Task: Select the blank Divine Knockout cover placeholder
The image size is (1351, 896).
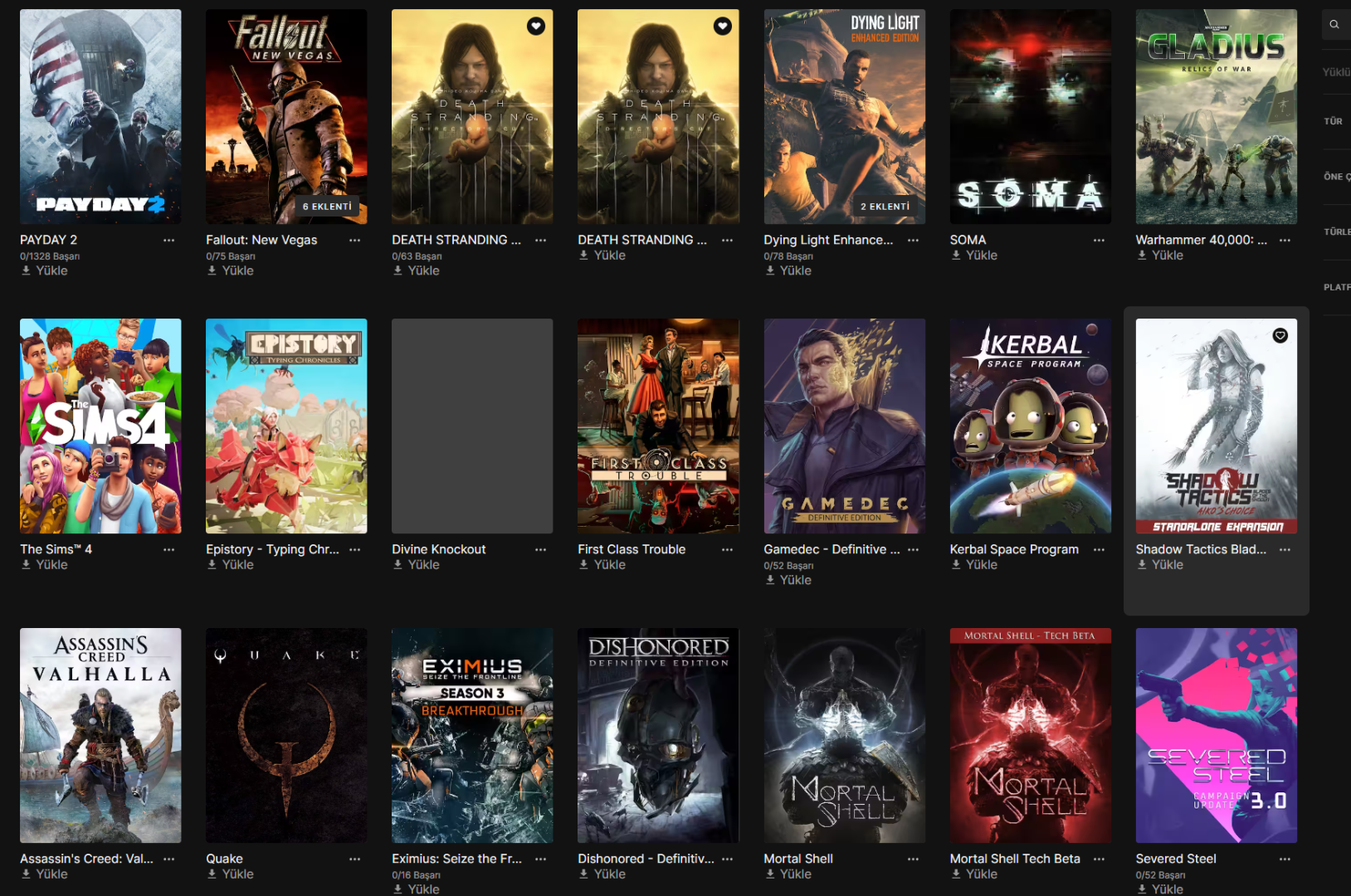Action: click(x=472, y=426)
